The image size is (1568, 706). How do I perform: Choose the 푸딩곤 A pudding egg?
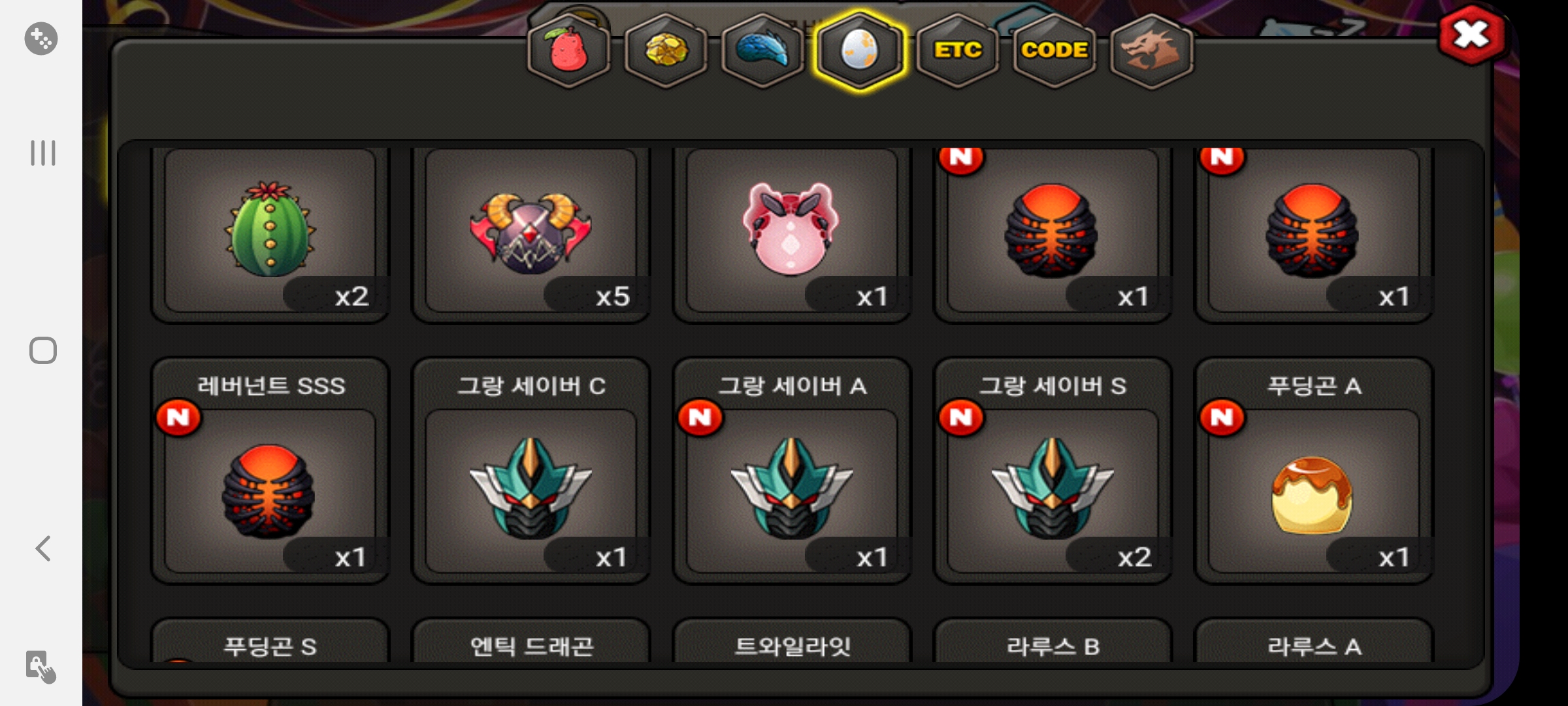tap(1314, 469)
